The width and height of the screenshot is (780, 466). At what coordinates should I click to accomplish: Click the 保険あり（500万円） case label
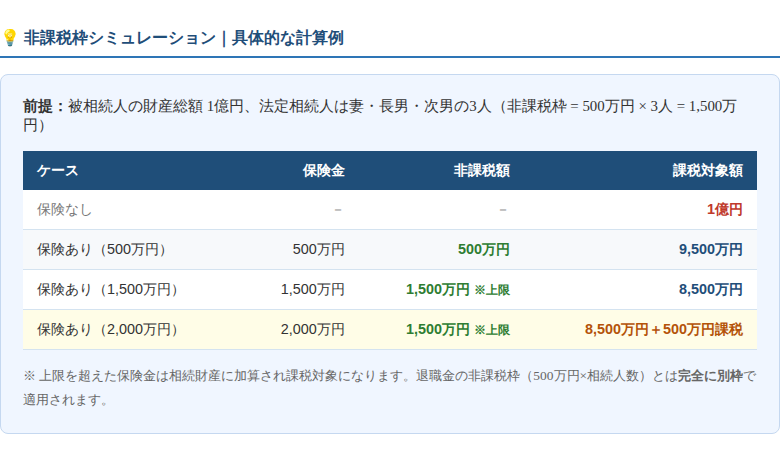(x=104, y=250)
